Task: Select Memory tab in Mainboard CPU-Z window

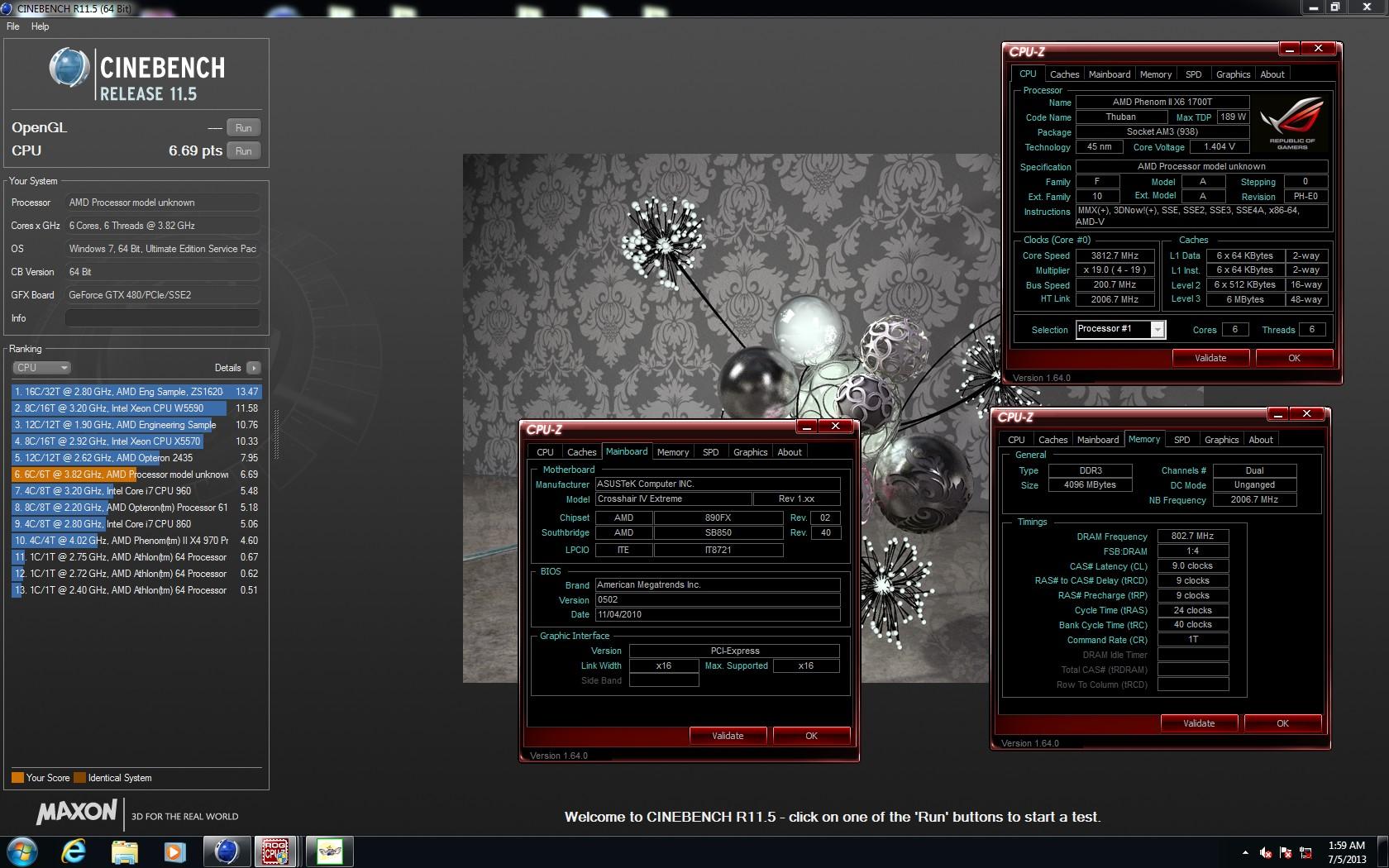Action: (x=673, y=452)
